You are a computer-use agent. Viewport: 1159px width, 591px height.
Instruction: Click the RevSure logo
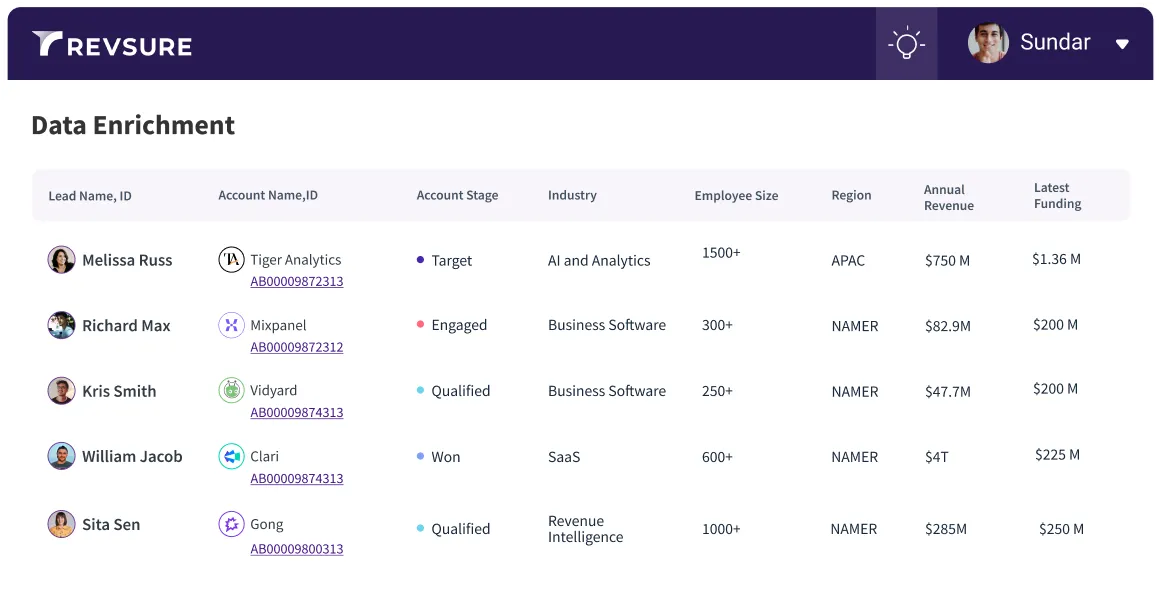pyautogui.click(x=112, y=44)
